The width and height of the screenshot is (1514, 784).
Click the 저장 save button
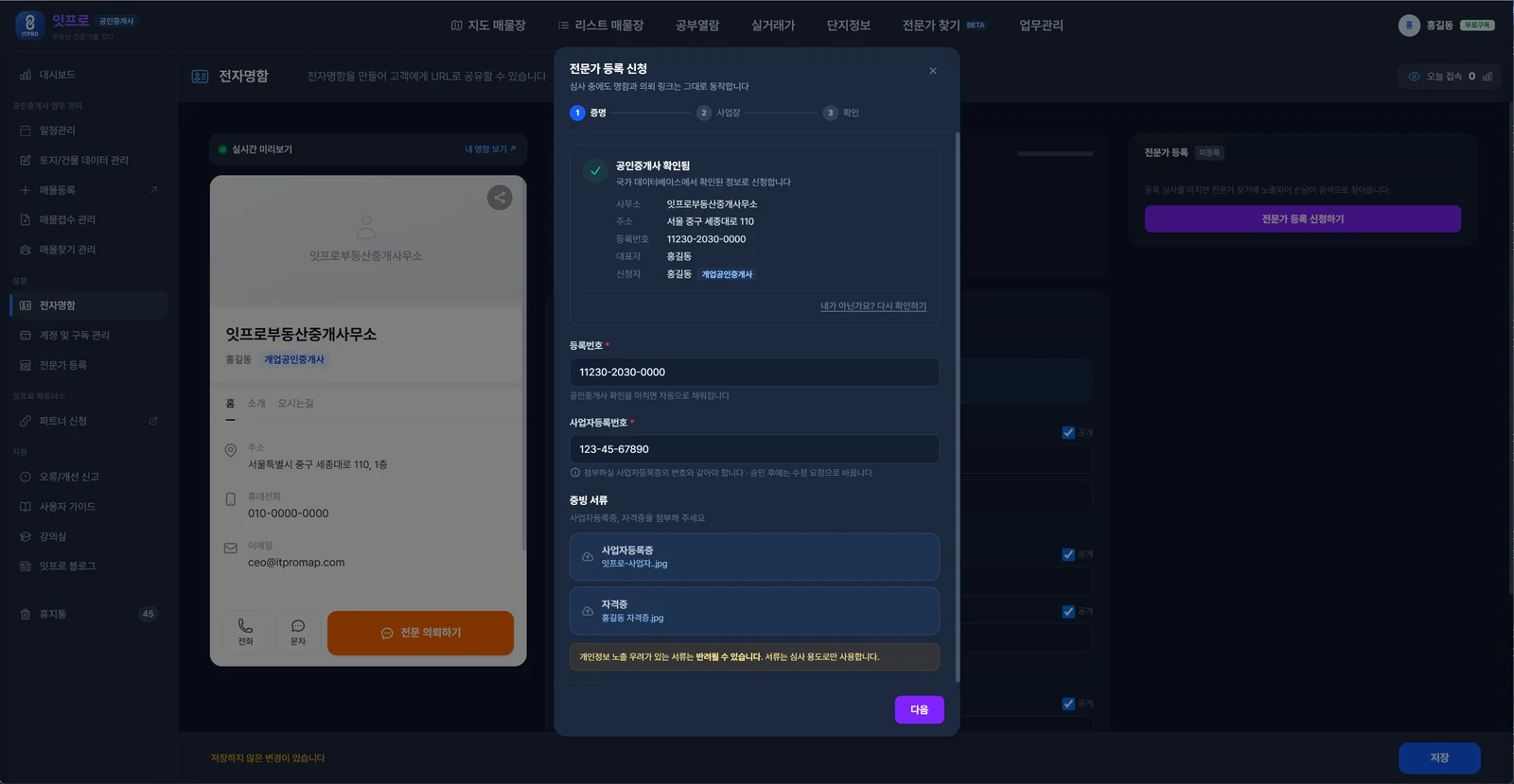[1439, 758]
